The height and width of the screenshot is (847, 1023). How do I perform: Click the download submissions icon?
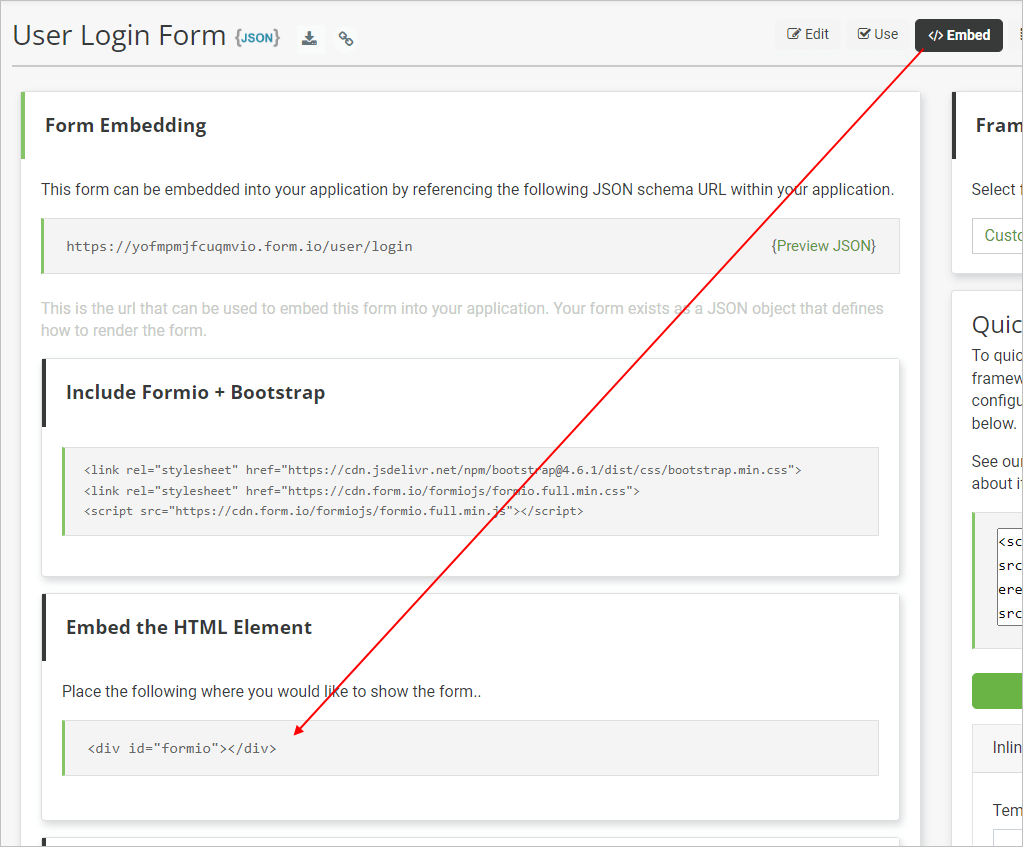click(x=309, y=37)
